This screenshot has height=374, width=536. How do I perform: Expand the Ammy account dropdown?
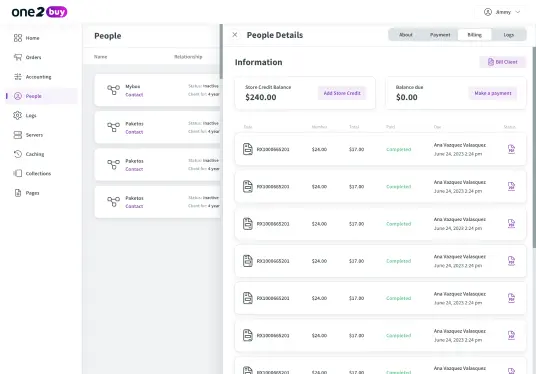[502, 12]
